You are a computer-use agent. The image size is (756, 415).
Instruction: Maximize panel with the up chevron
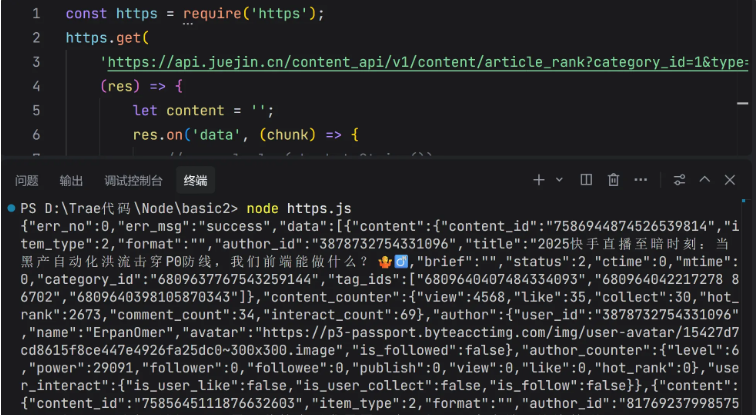click(705, 179)
